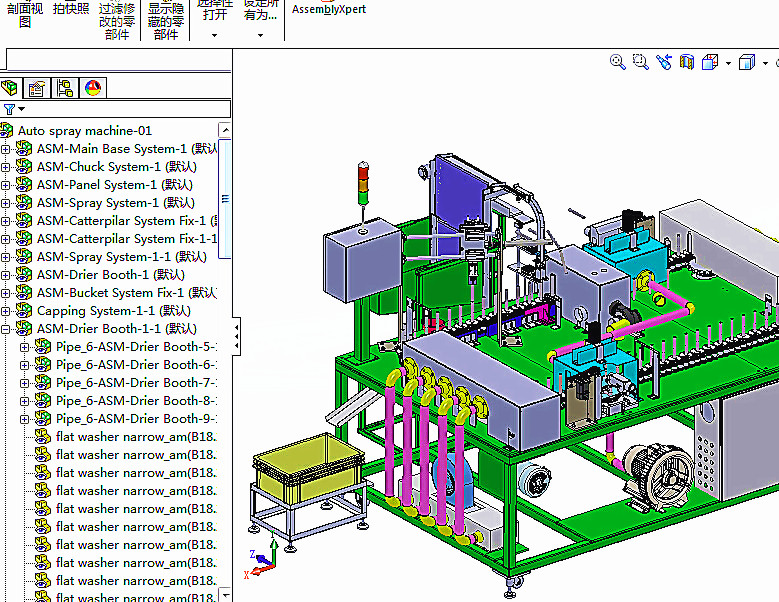Click the section view (剖面视图) ribbon button
The width and height of the screenshot is (779, 602).
pyautogui.click(x=25, y=15)
